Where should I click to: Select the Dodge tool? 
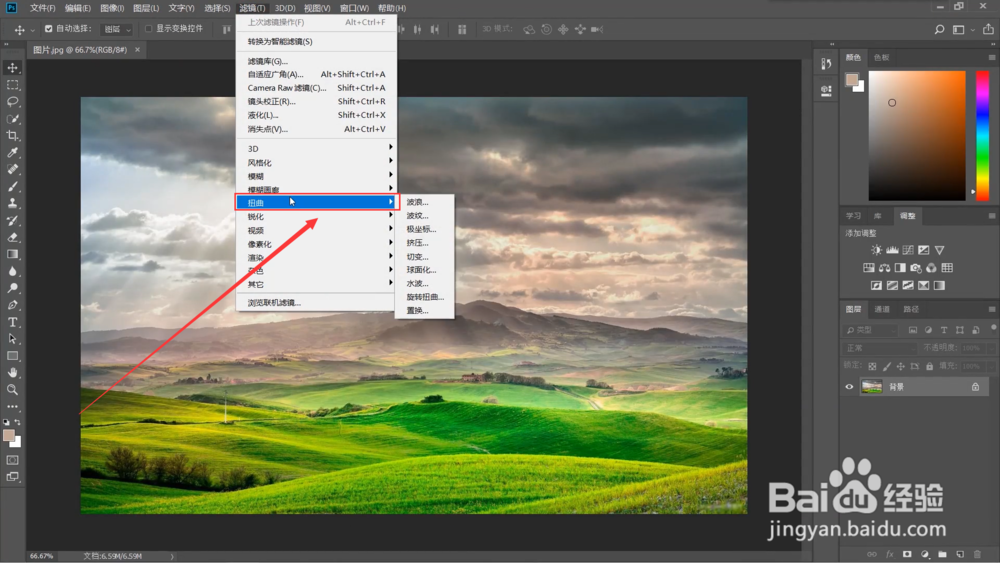tap(12, 288)
